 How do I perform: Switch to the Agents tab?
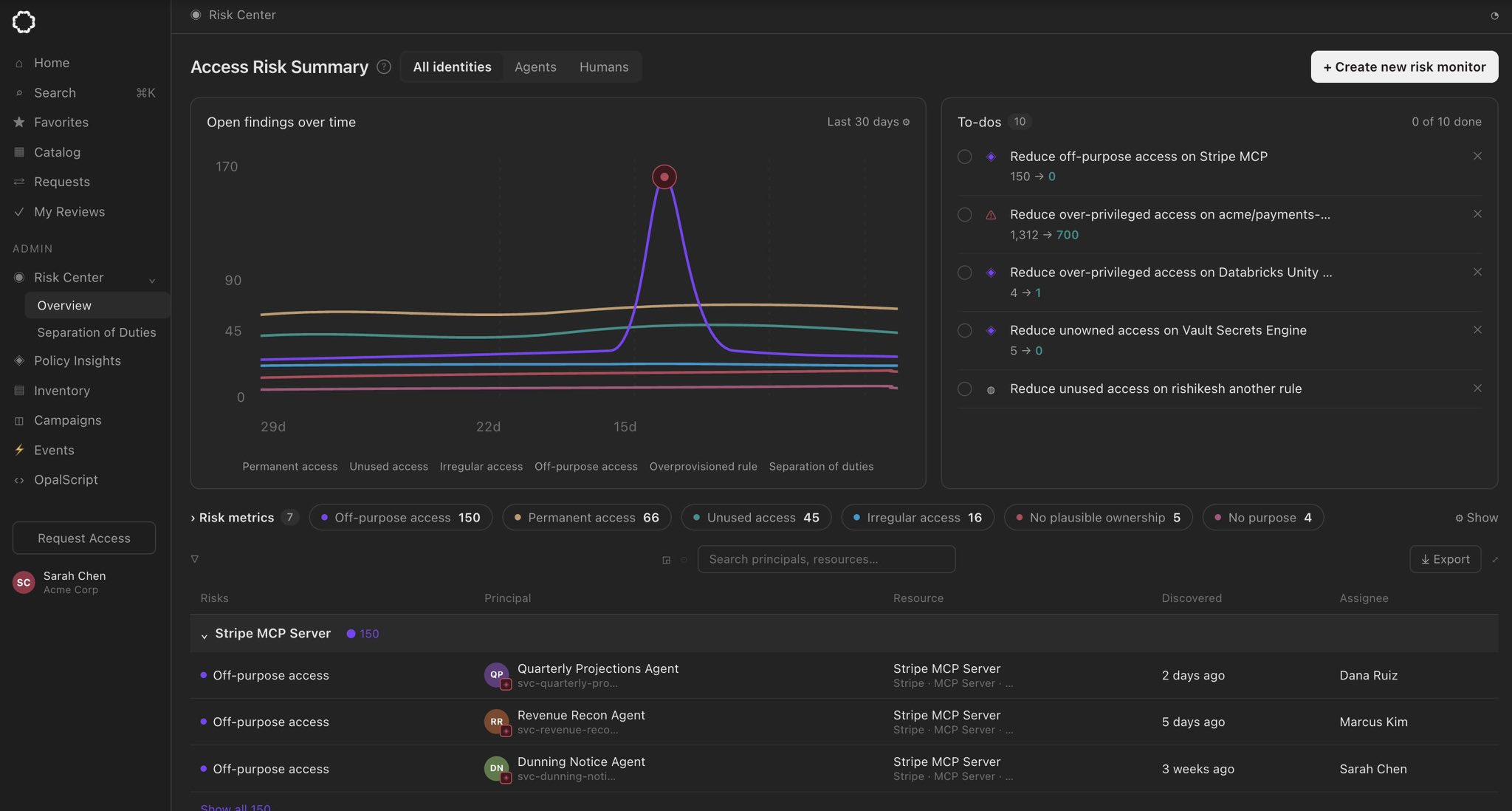click(535, 66)
